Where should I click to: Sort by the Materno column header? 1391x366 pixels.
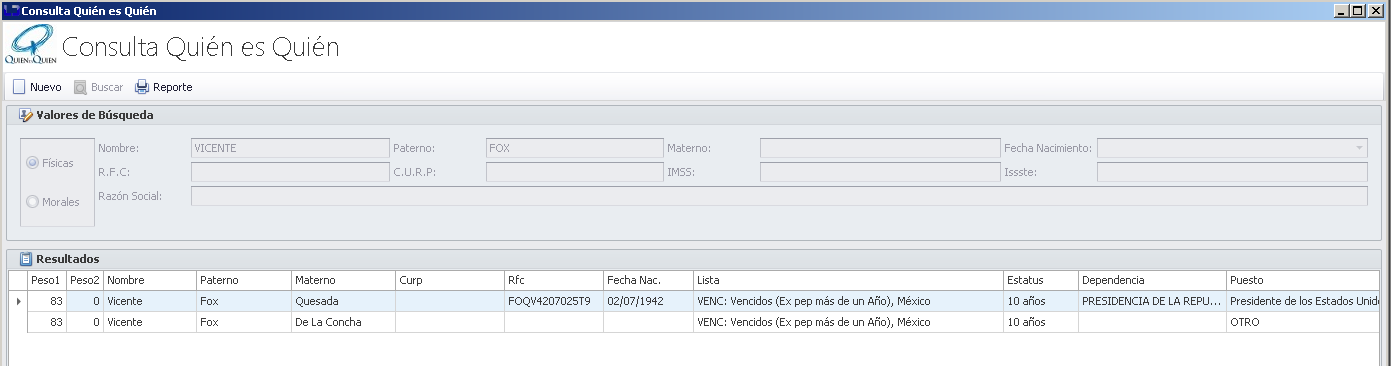pos(343,281)
